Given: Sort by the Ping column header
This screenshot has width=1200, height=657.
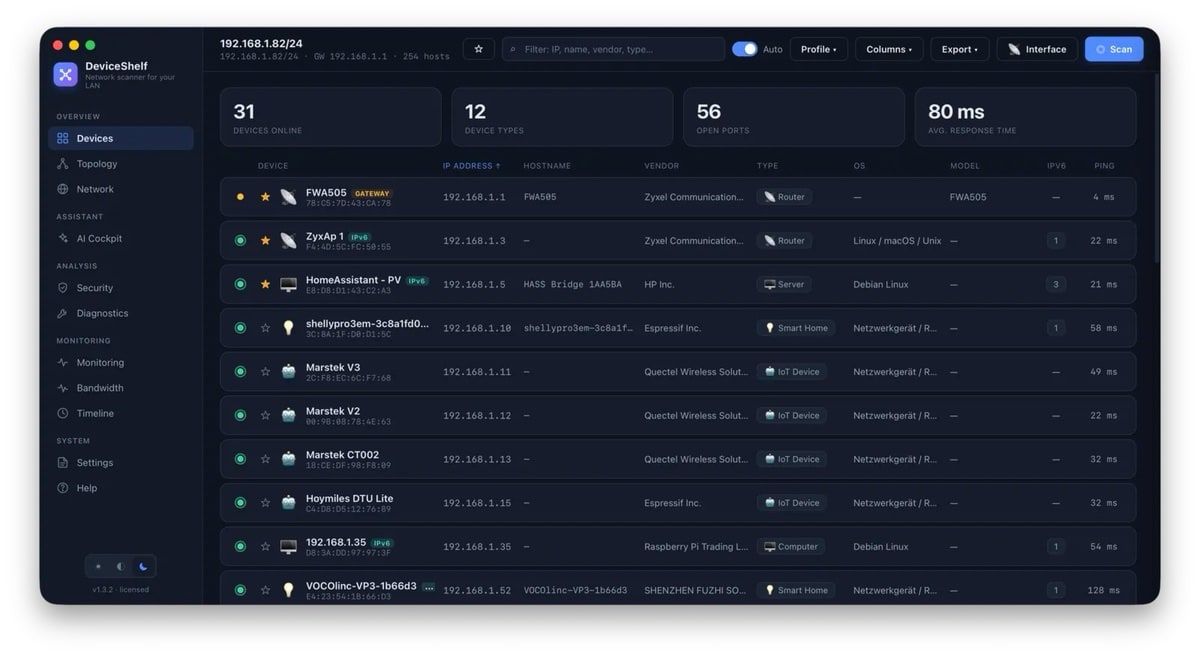Looking at the screenshot, I should 1104,166.
